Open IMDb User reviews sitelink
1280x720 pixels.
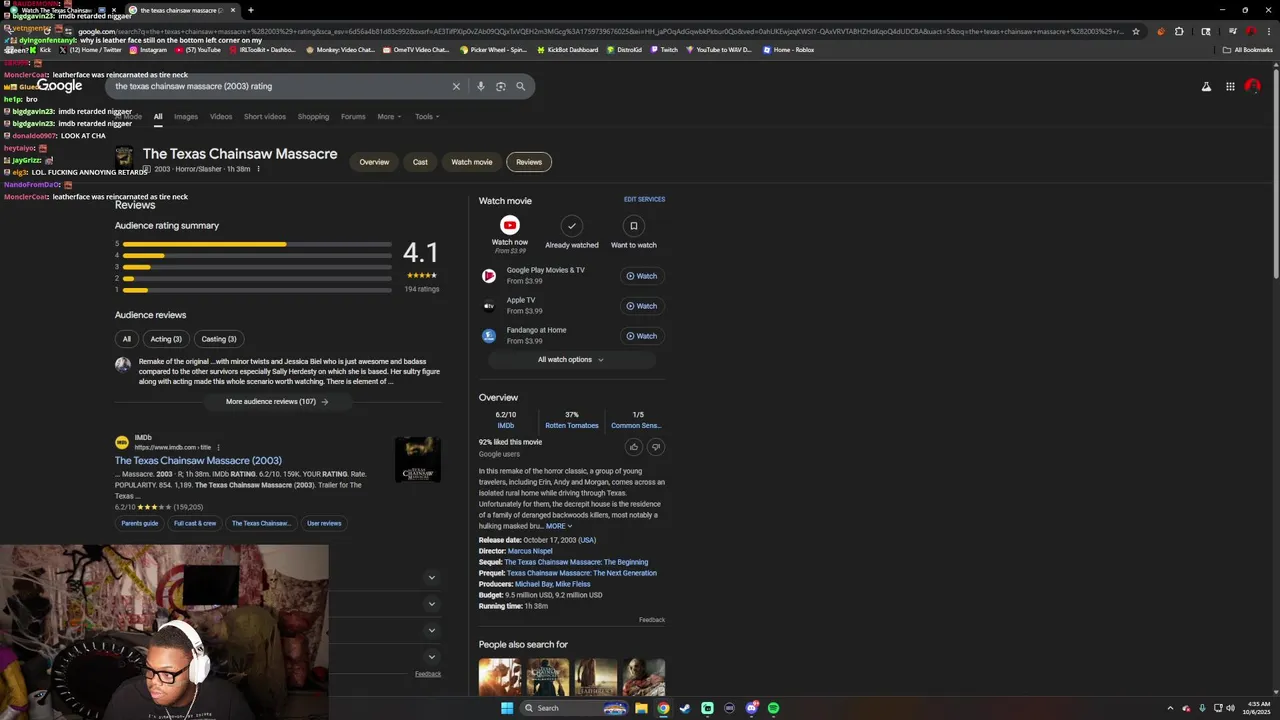click(x=324, y=523)
